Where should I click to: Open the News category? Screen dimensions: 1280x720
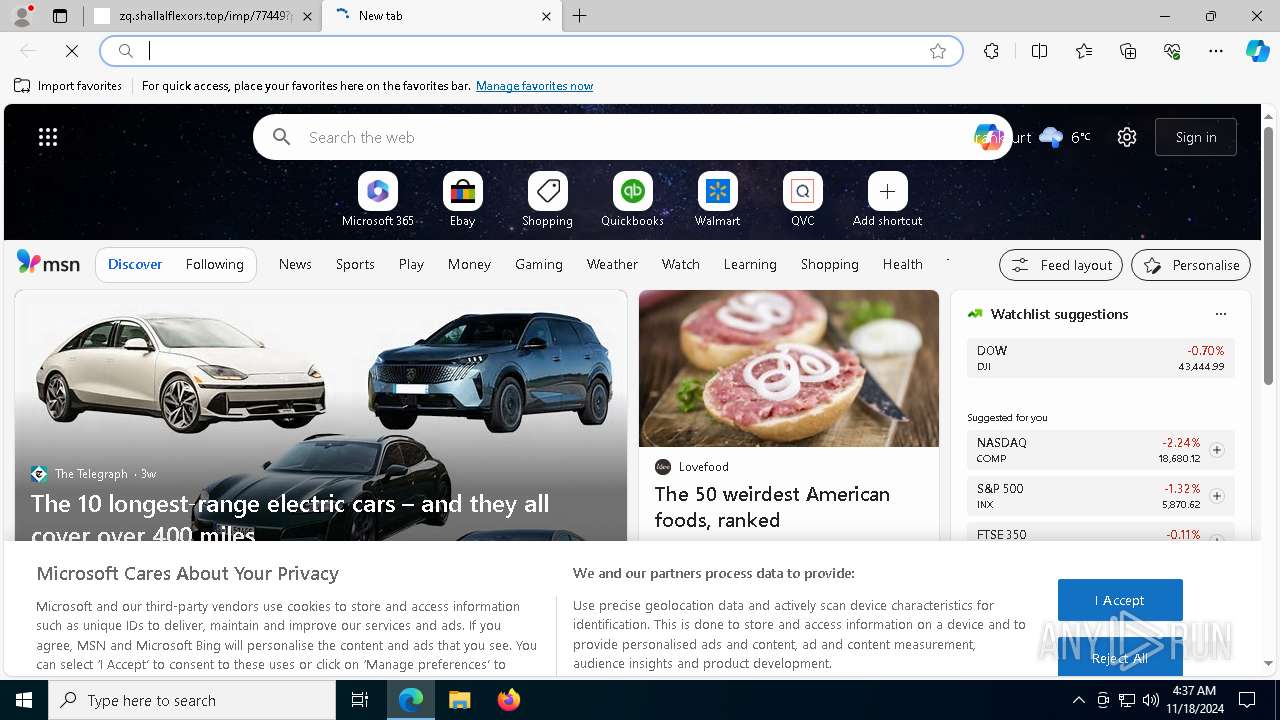pos(295,264)
